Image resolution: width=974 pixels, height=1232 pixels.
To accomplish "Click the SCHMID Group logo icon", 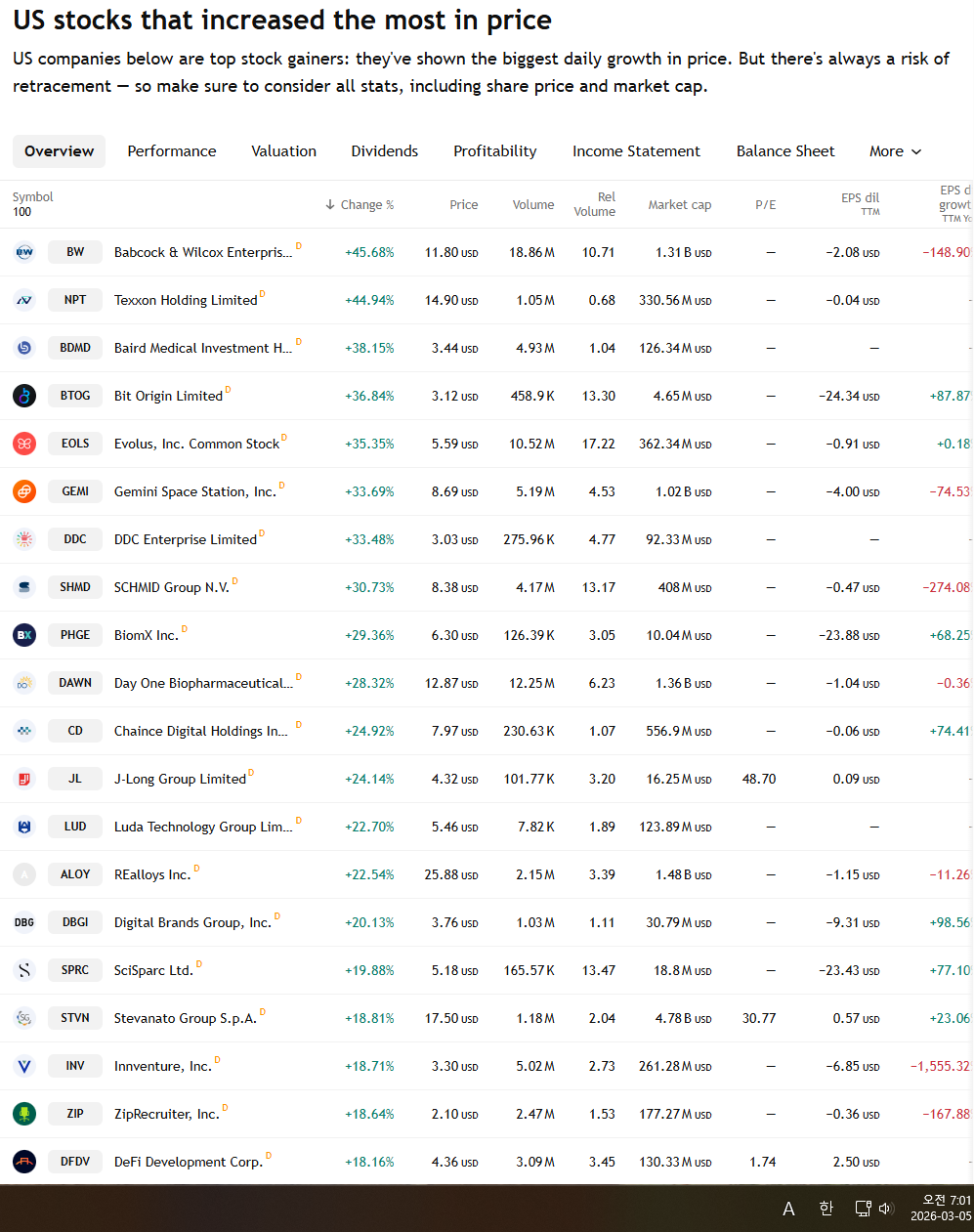I will point(24,587).
